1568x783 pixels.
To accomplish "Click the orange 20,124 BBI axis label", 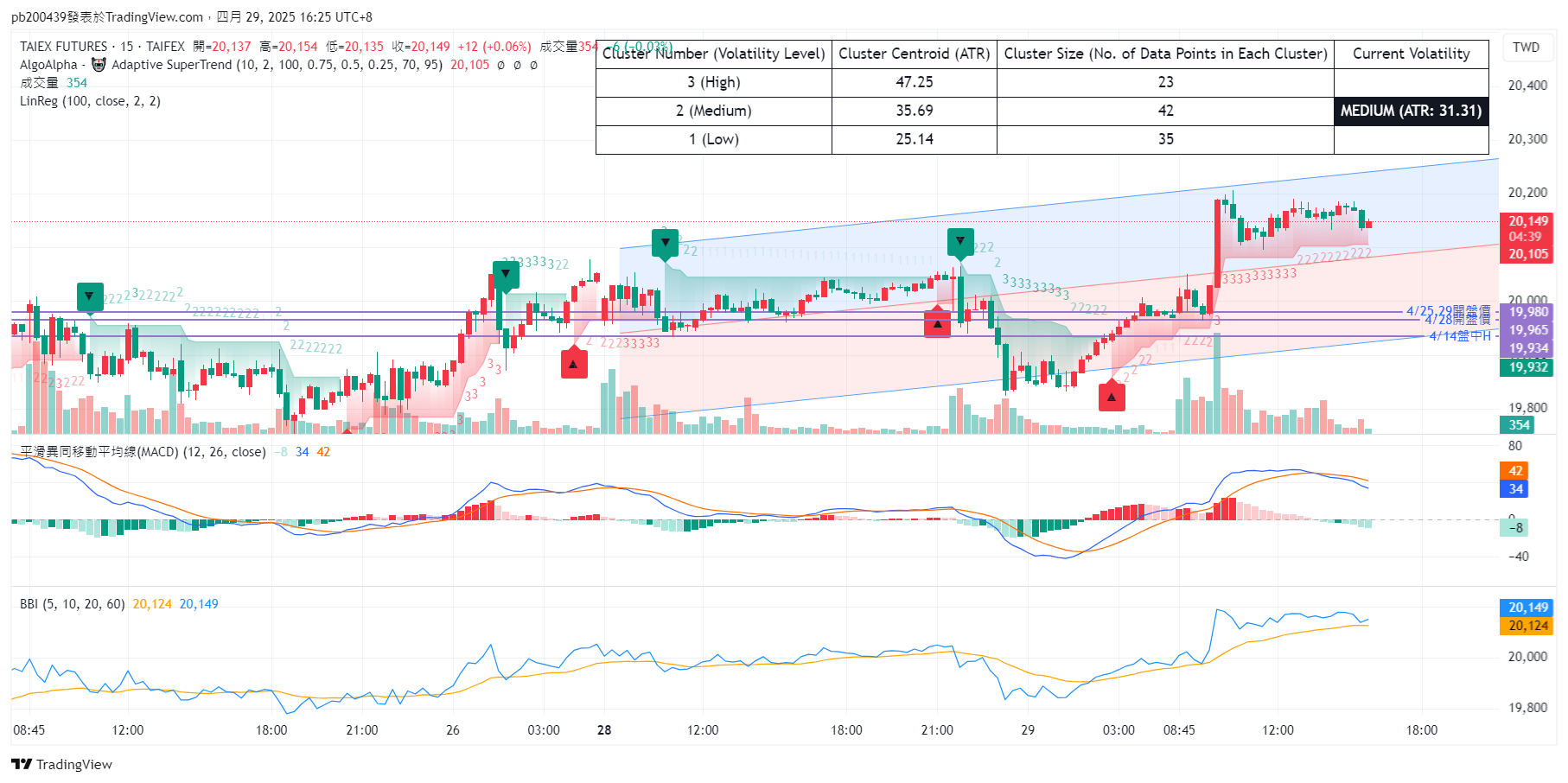I will point(1528,626).
